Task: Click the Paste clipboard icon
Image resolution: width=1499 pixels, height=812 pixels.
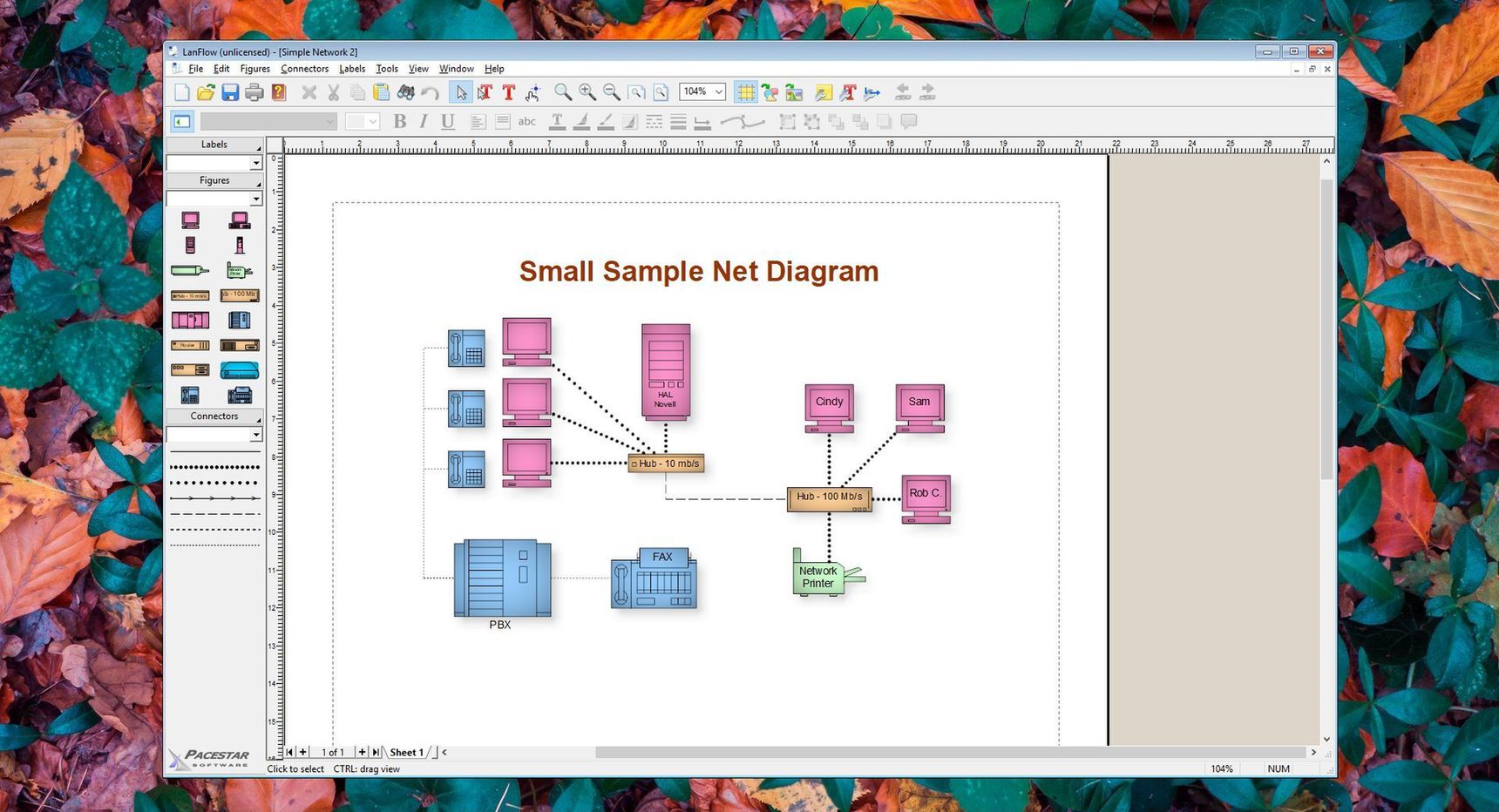Action: click(382, 92)
